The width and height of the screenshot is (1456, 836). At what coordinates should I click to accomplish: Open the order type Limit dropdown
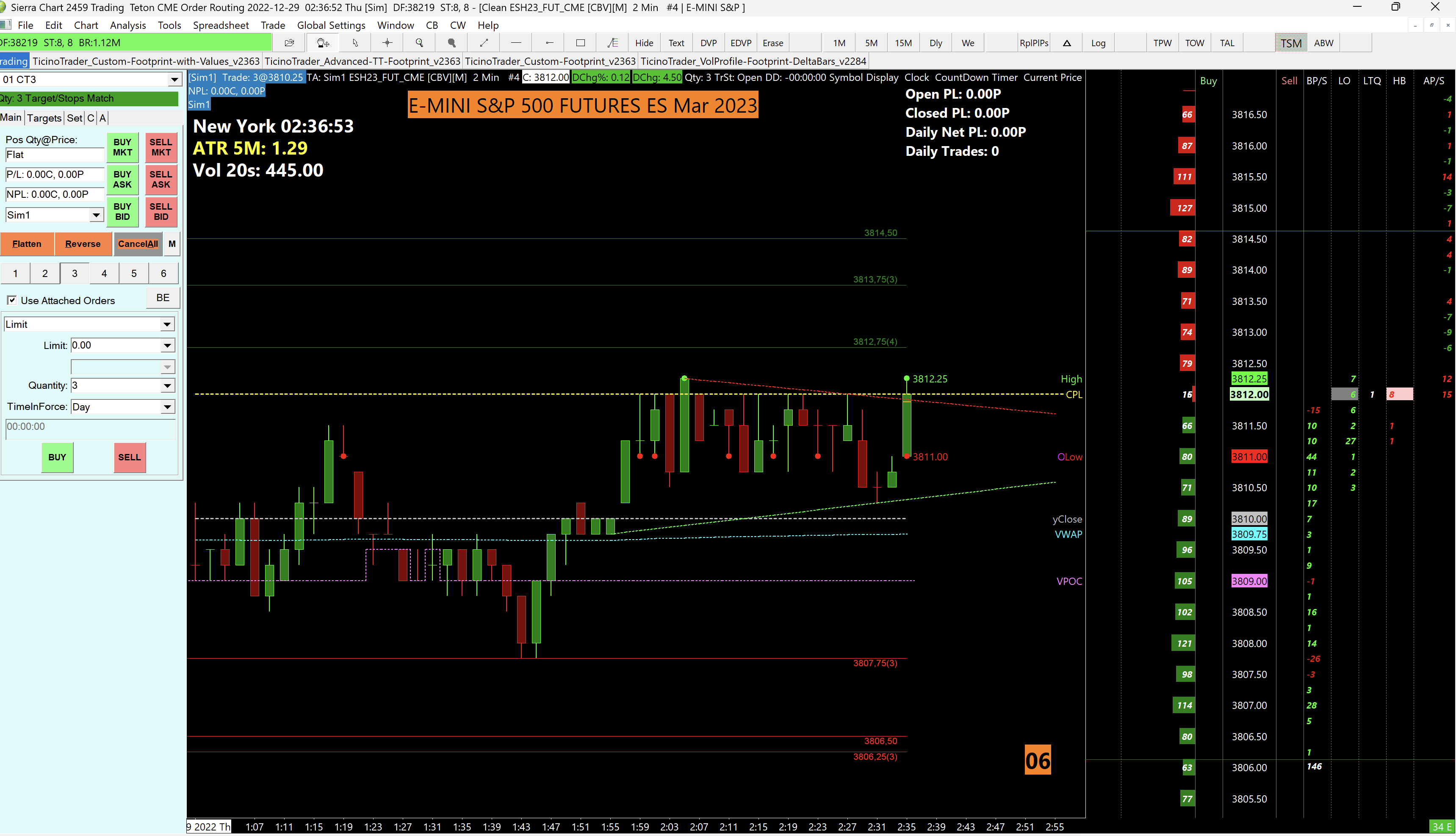pyautogui.click(x=166, y=324)
